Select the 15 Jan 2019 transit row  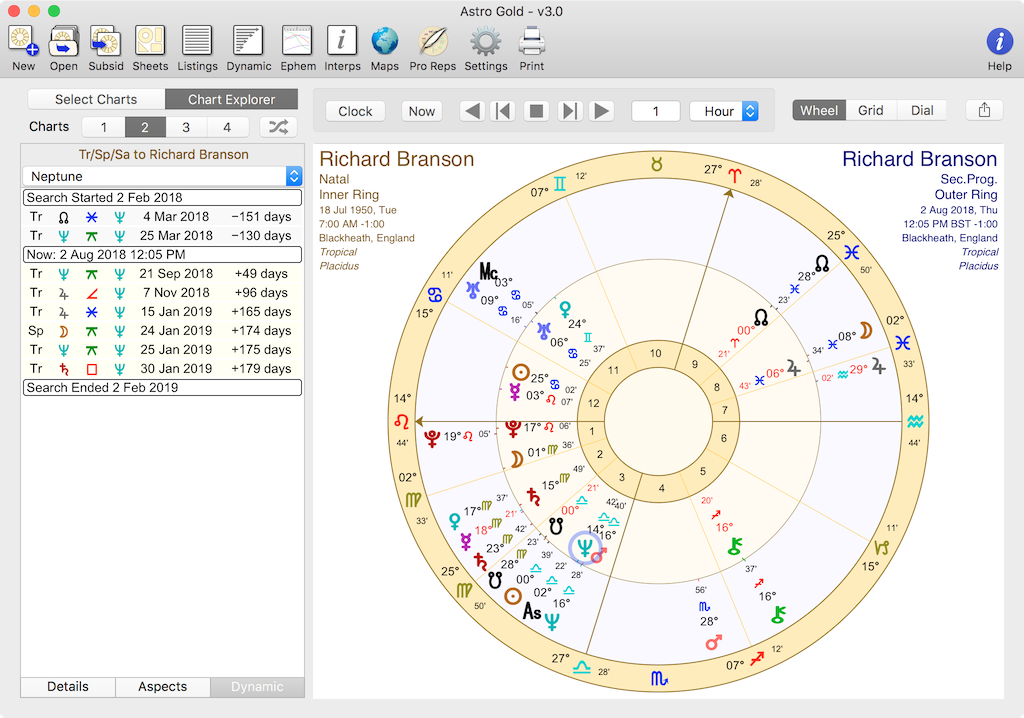(162, 312)
